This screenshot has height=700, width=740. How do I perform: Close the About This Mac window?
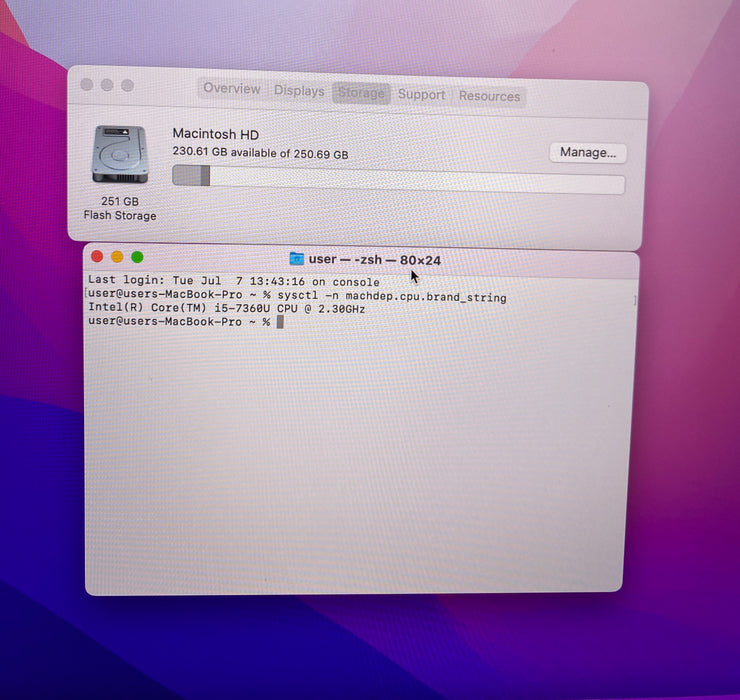(x=87, y=84)
